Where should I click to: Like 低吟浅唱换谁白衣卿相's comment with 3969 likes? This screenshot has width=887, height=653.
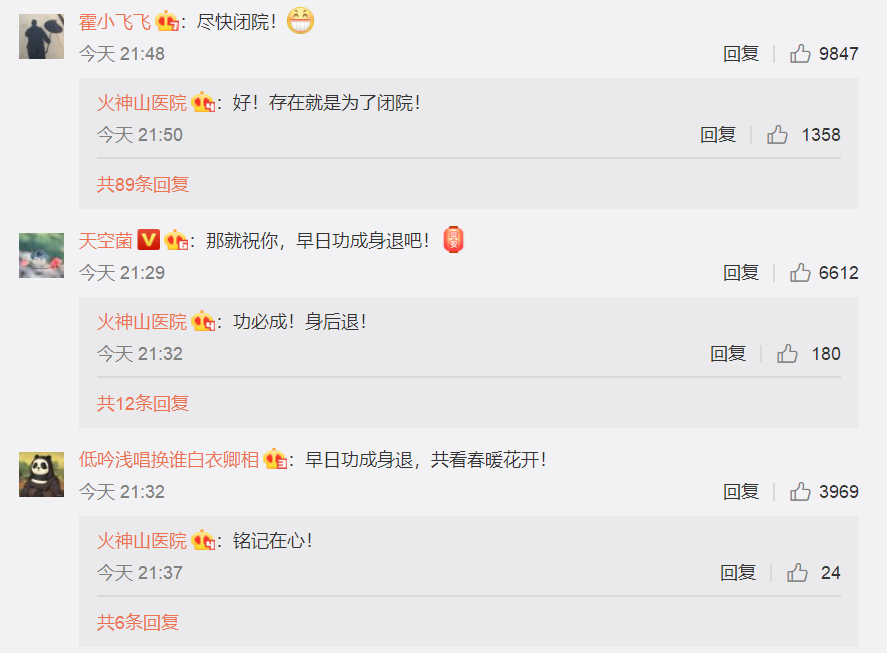(800, 492)
